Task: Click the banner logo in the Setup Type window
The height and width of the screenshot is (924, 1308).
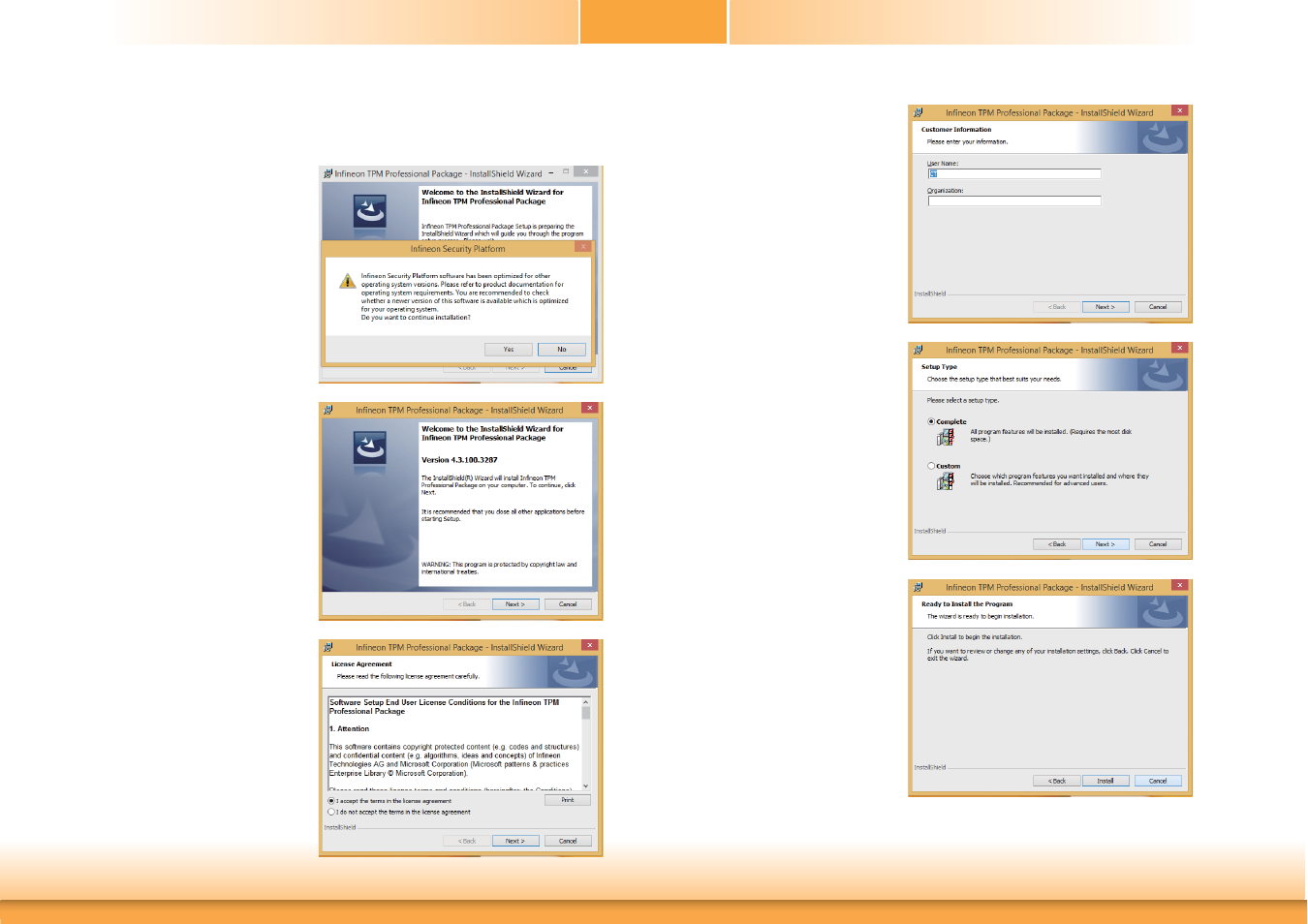Action: pos(1162,375)
